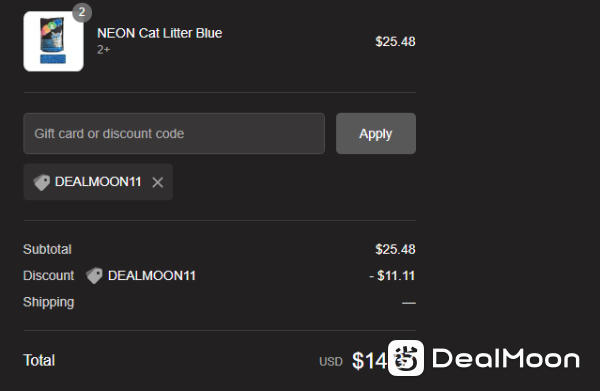Remove the DEALMOON11 discount code
The image size is (600, 391).
[158, 182]
